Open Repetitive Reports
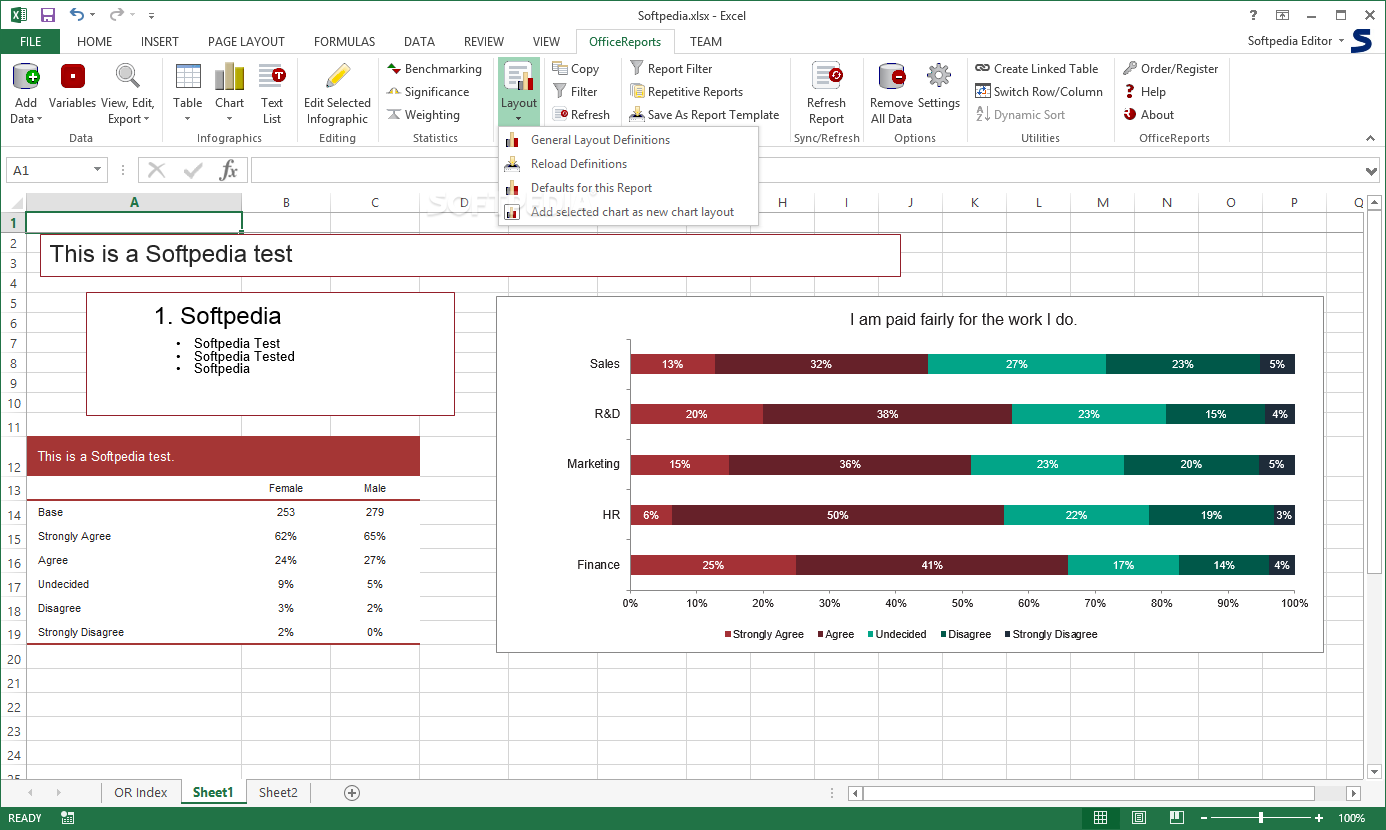1386x830 pixels. coord(686,92)
